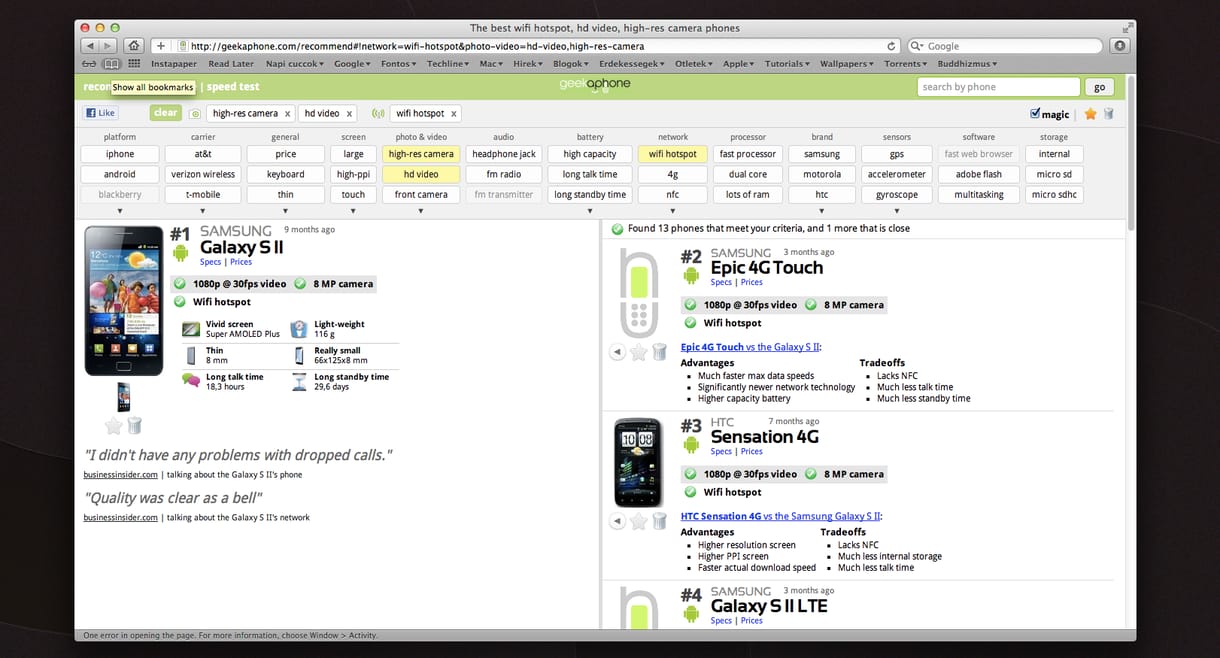Turn off the hd video filter button
Viewport: 1220px width, 658px height.
point(421,174)
